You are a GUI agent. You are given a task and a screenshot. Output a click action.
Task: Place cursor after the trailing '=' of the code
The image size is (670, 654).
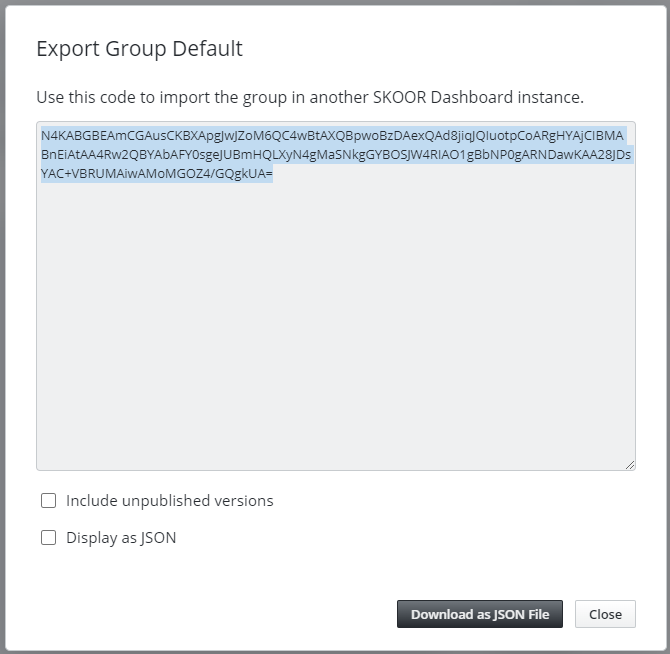coord(273,173)
